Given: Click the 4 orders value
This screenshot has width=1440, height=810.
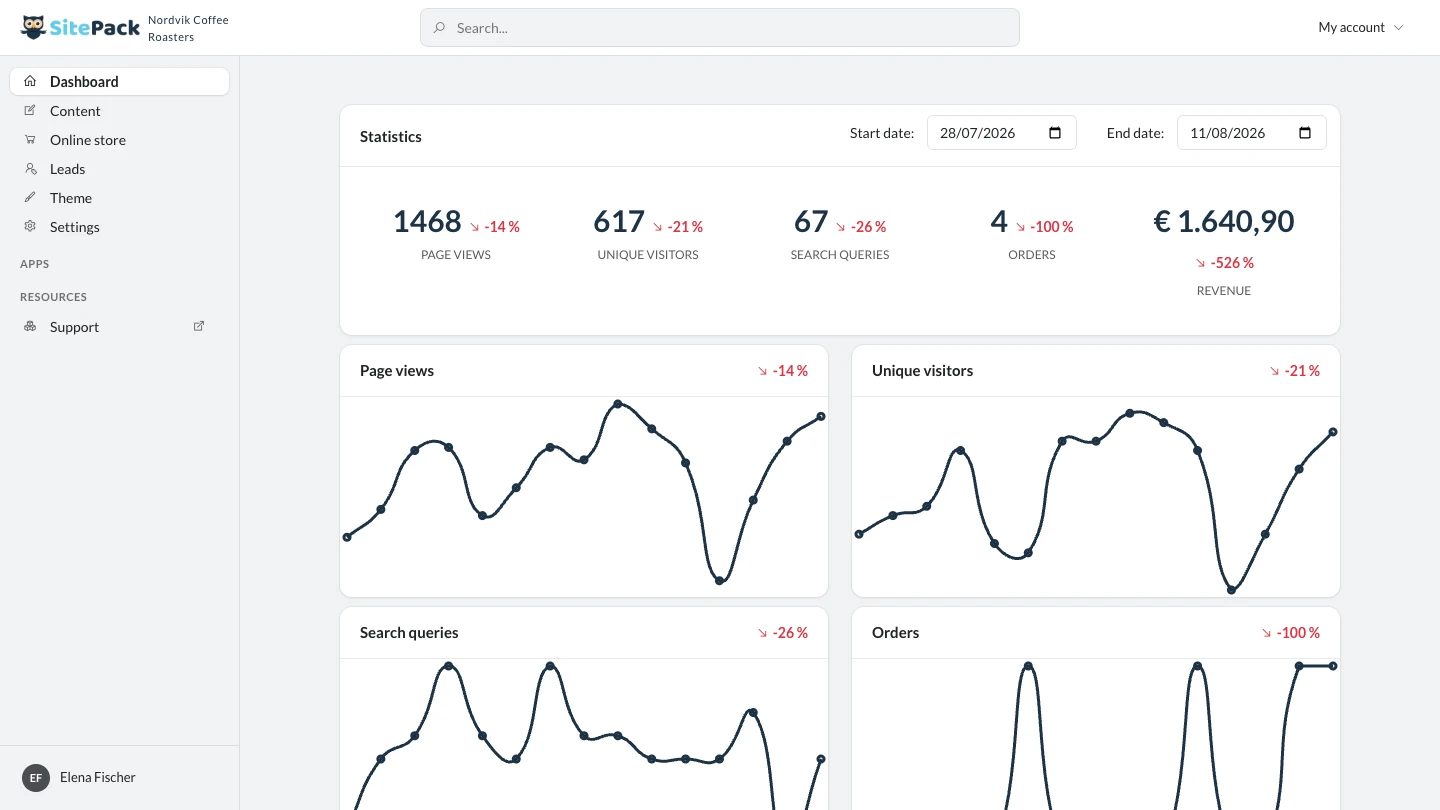Looking at the screenshot, I should coord(999,222).
